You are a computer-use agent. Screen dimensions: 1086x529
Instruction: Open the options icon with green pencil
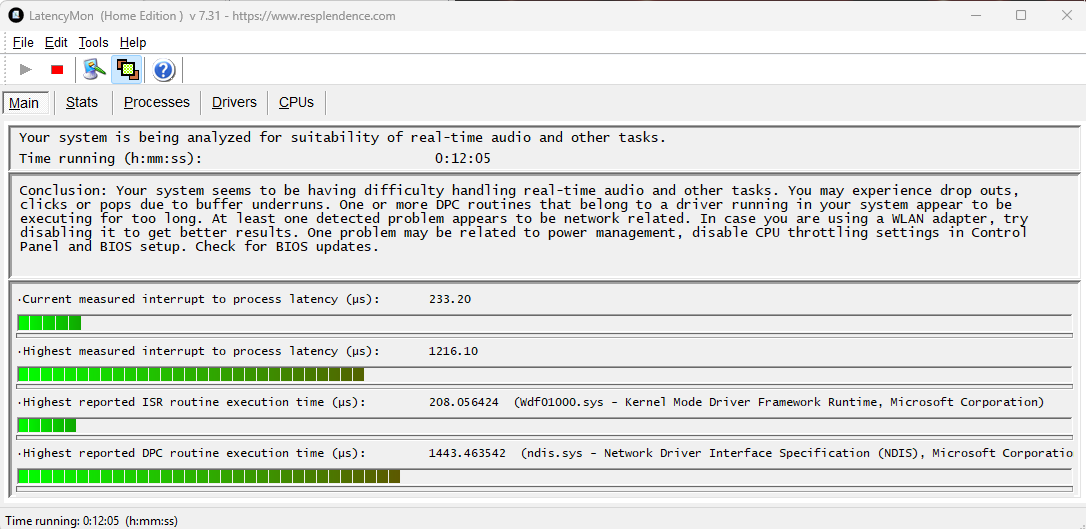click(94, 69)
